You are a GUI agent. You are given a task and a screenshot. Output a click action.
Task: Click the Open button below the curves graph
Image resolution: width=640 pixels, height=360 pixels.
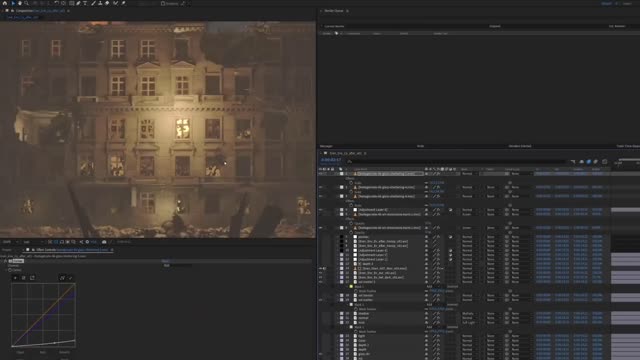(x=20, y=352)
